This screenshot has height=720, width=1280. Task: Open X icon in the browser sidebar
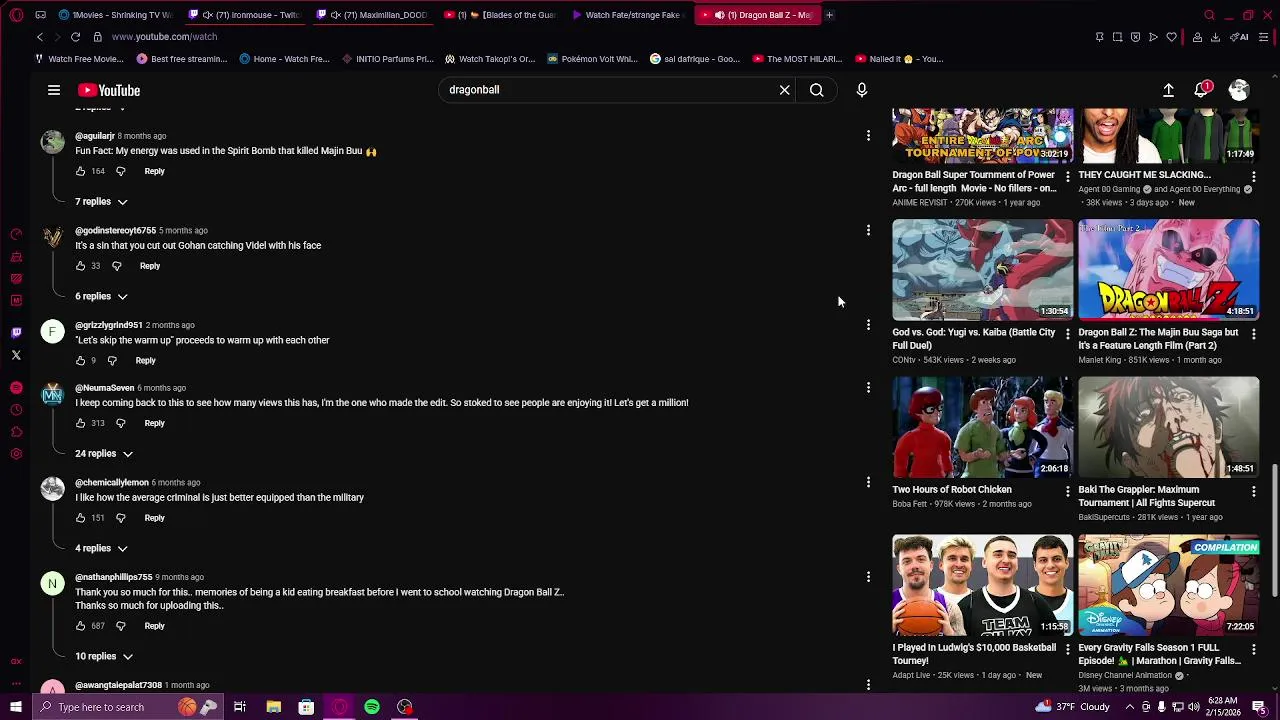click(x=16, y=356)
